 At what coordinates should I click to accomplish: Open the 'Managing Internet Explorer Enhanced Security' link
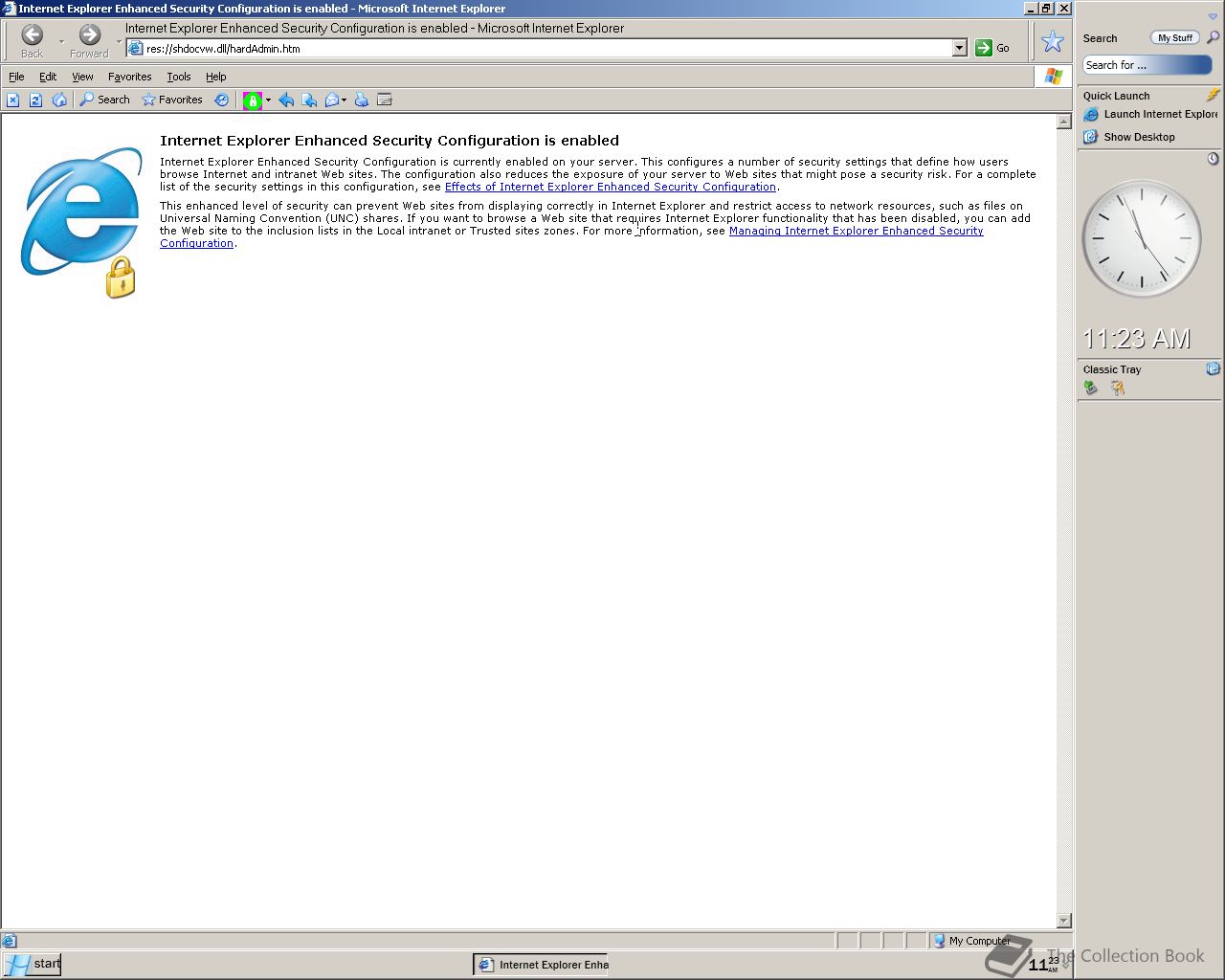(856, 231)
